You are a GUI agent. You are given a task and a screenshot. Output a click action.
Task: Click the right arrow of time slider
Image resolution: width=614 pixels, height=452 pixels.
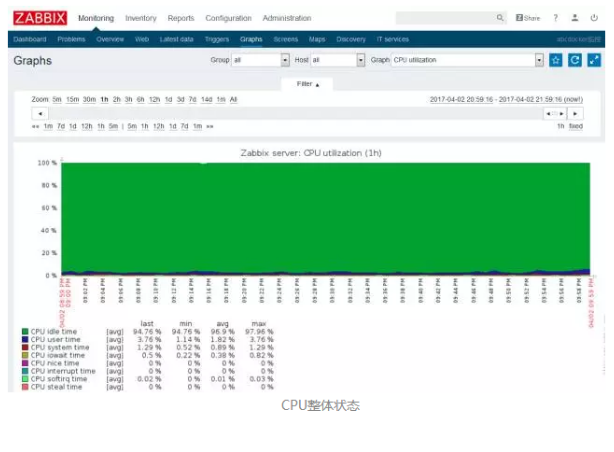pos(575,114)
